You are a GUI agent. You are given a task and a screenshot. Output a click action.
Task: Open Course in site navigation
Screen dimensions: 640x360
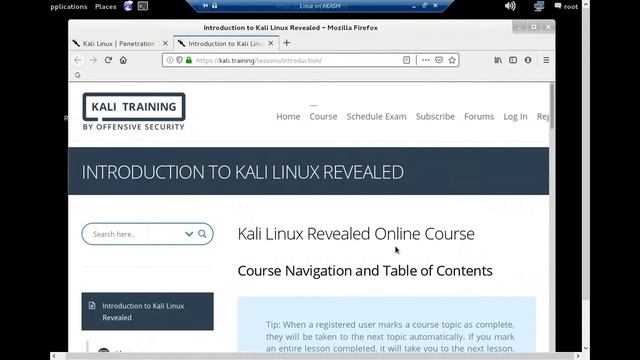[x=323, y=116]
